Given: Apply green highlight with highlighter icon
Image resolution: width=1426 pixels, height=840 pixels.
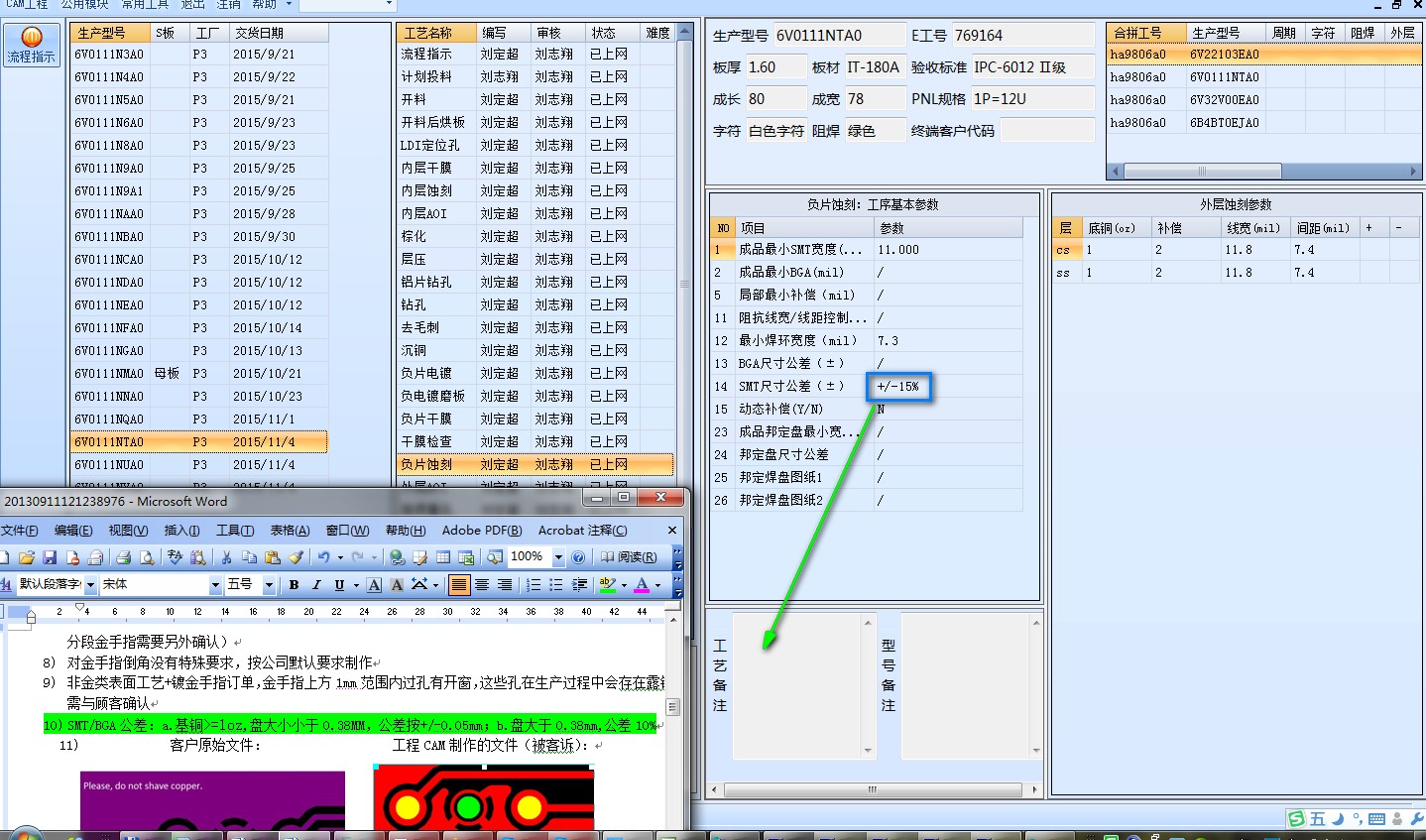Looking at the screenshot, I should tap(608, 585).
